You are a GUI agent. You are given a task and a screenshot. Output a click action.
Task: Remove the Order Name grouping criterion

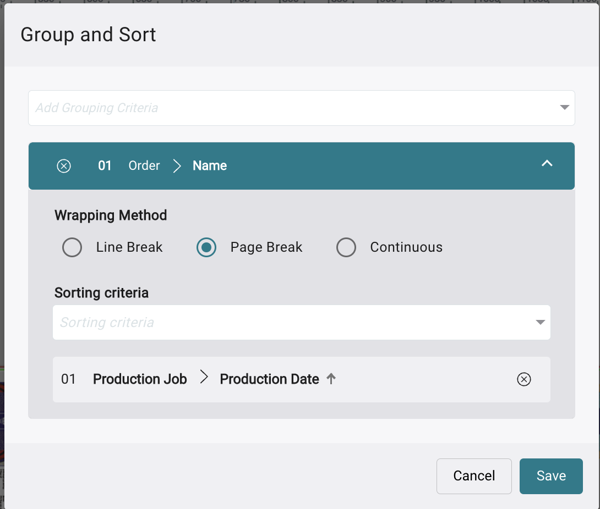pos(64,166)
